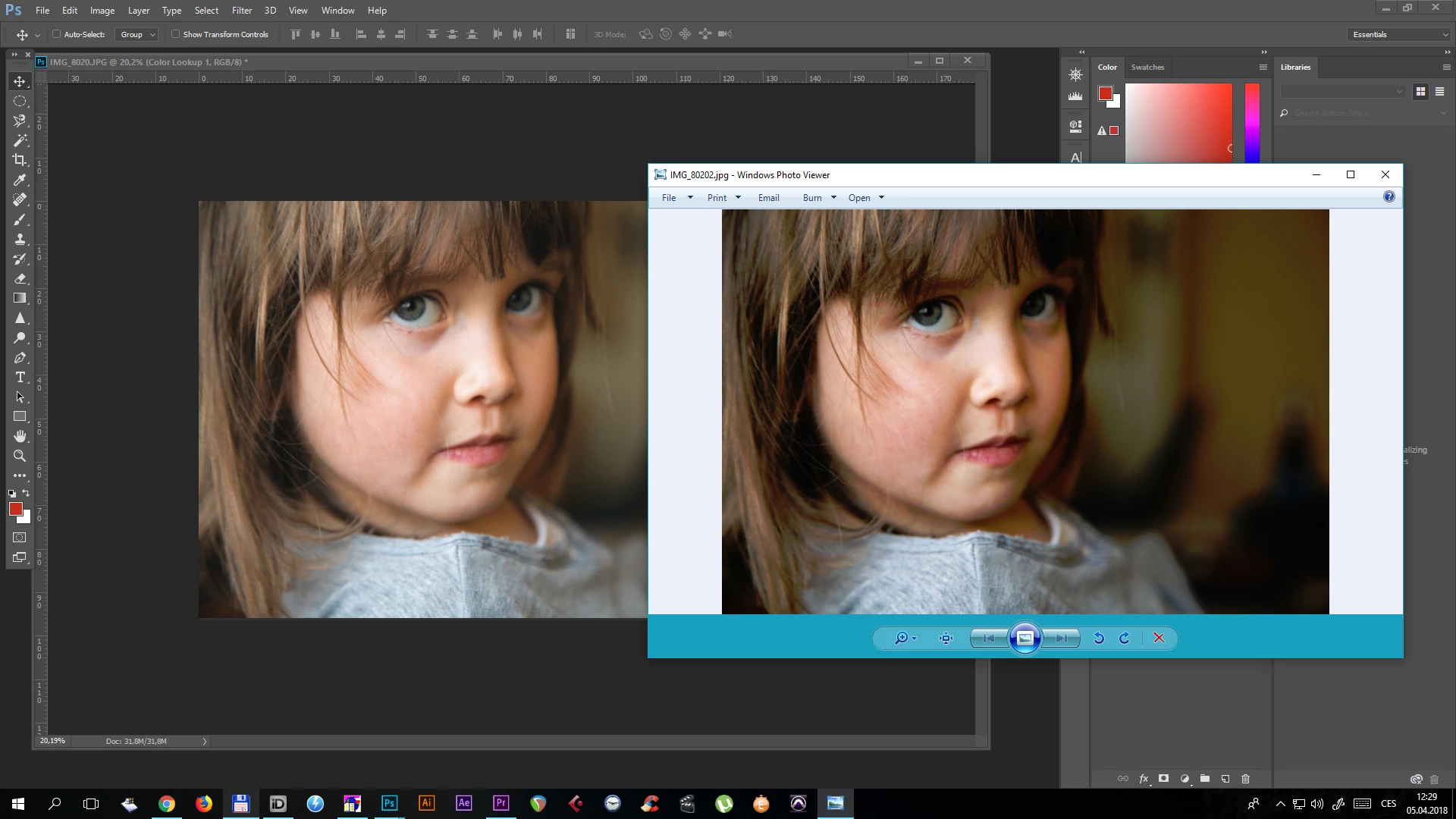Choose the Eraser tool
This screenshot has width=1456, height=819.
pyautogui.click(x=20, y=278)
